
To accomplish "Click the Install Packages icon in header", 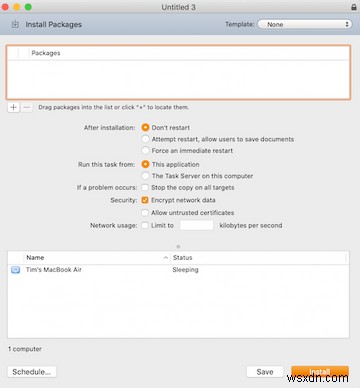I will click(x=15, y=24).
